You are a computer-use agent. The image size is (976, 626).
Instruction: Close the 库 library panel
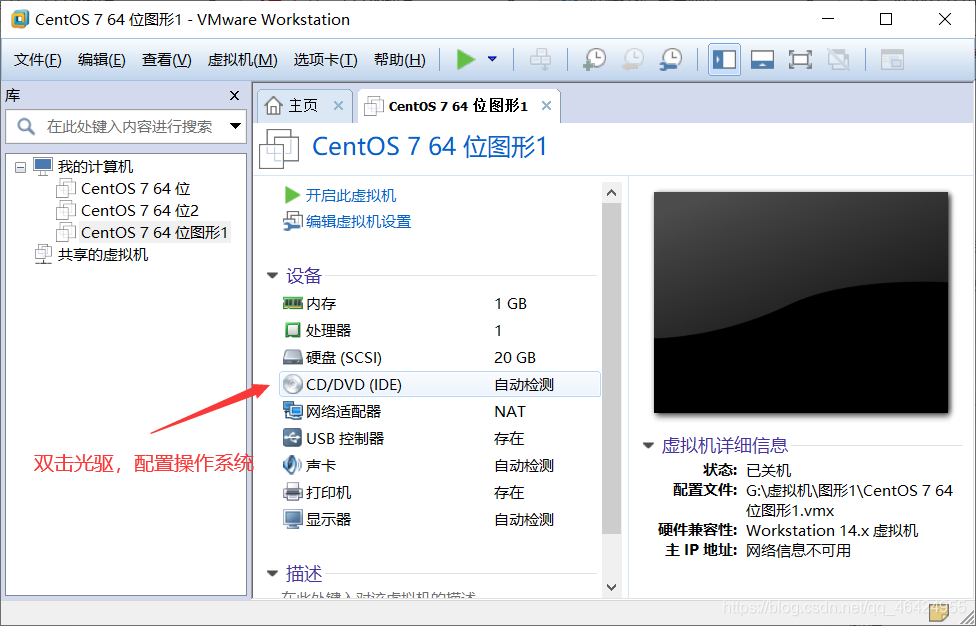(x=235, y=95)
